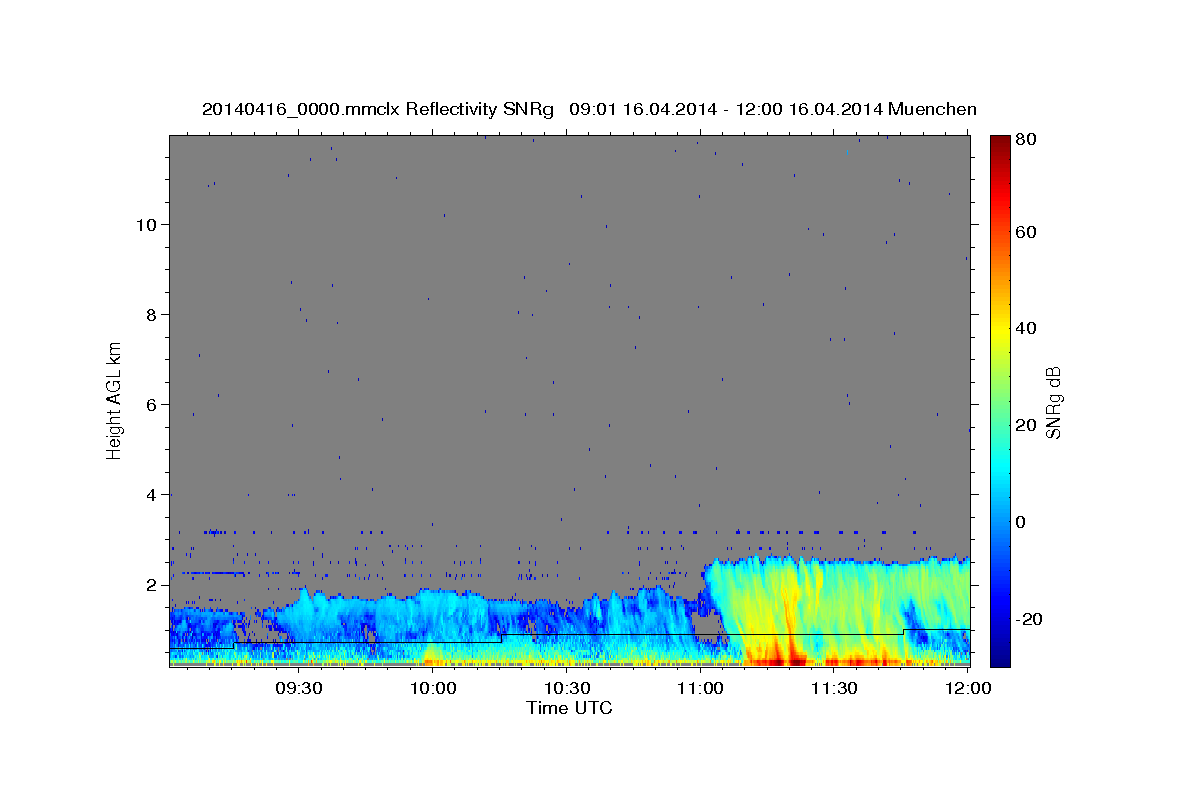Click the dark red top of the colorbar
Viewport: 1200px width, 800px height.
(x=1000, y=145)
